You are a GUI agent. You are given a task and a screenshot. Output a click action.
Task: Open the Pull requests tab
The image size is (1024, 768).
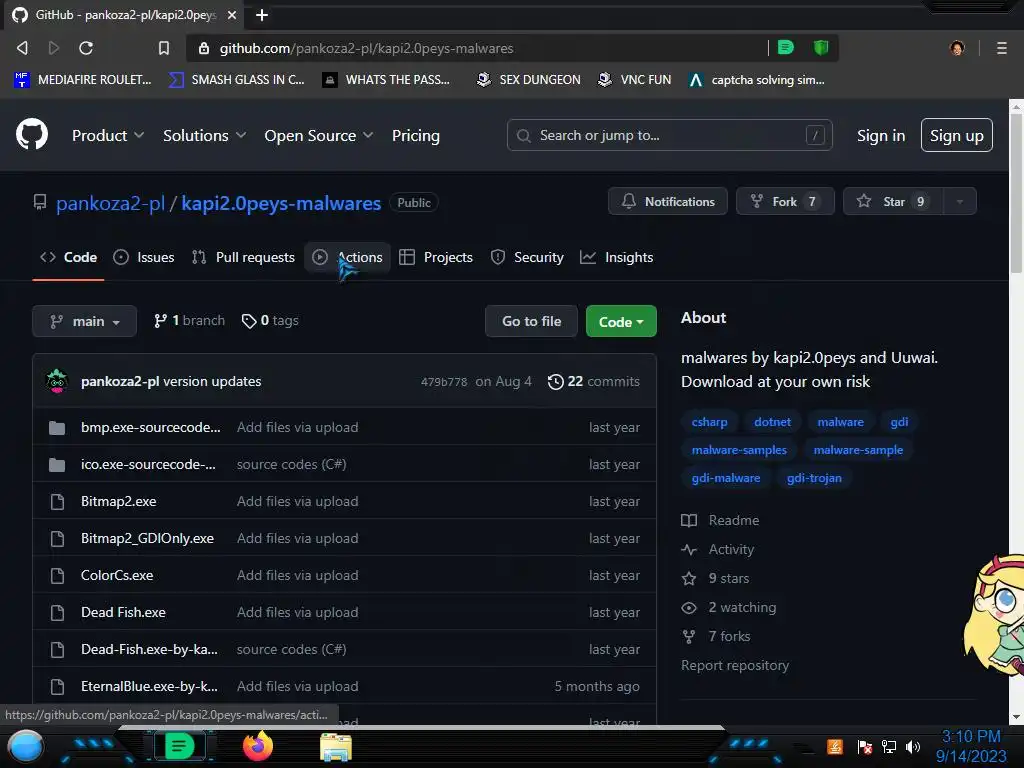[244, 257]
